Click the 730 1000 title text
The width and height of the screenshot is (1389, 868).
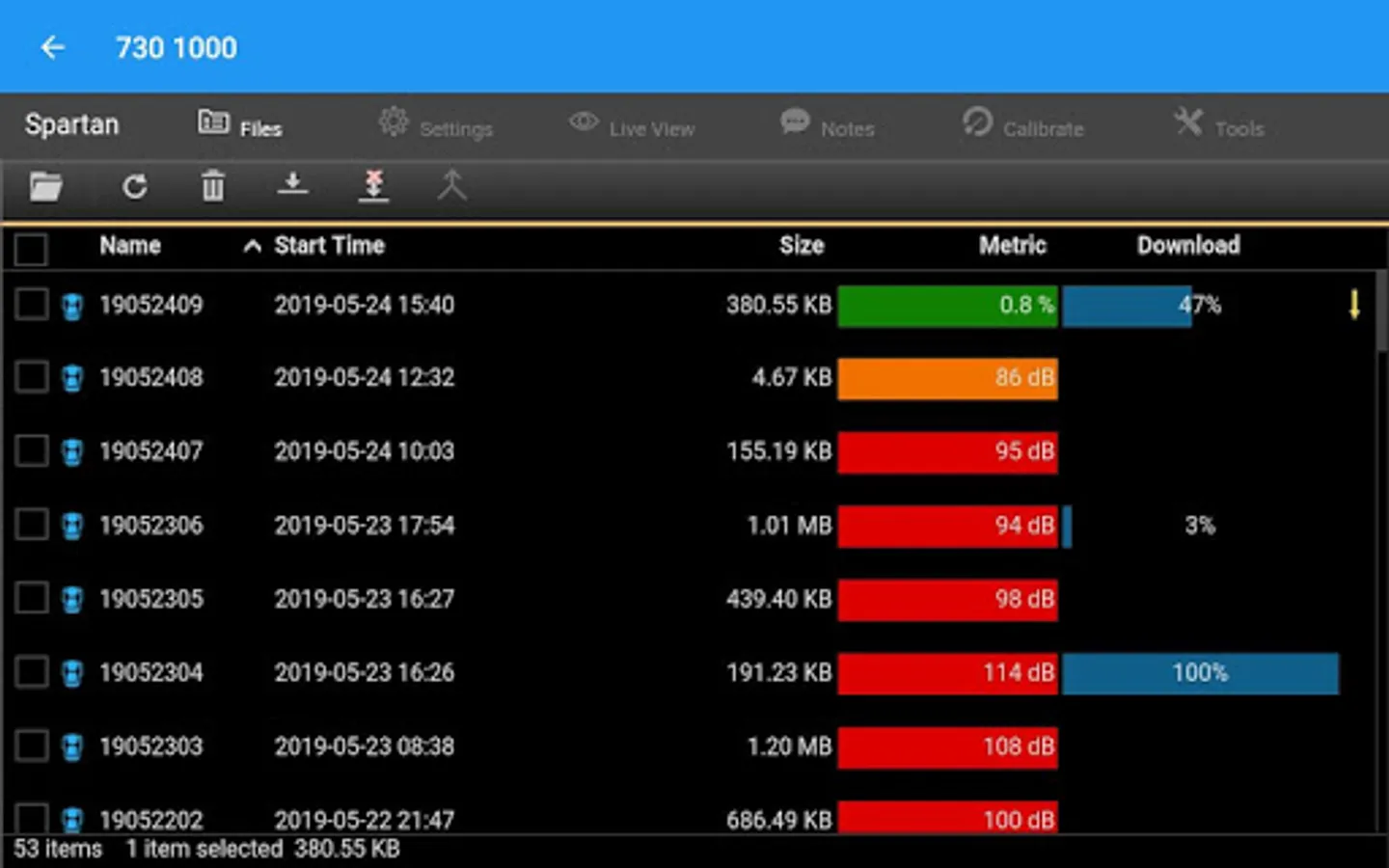click(x=176, y=47)
